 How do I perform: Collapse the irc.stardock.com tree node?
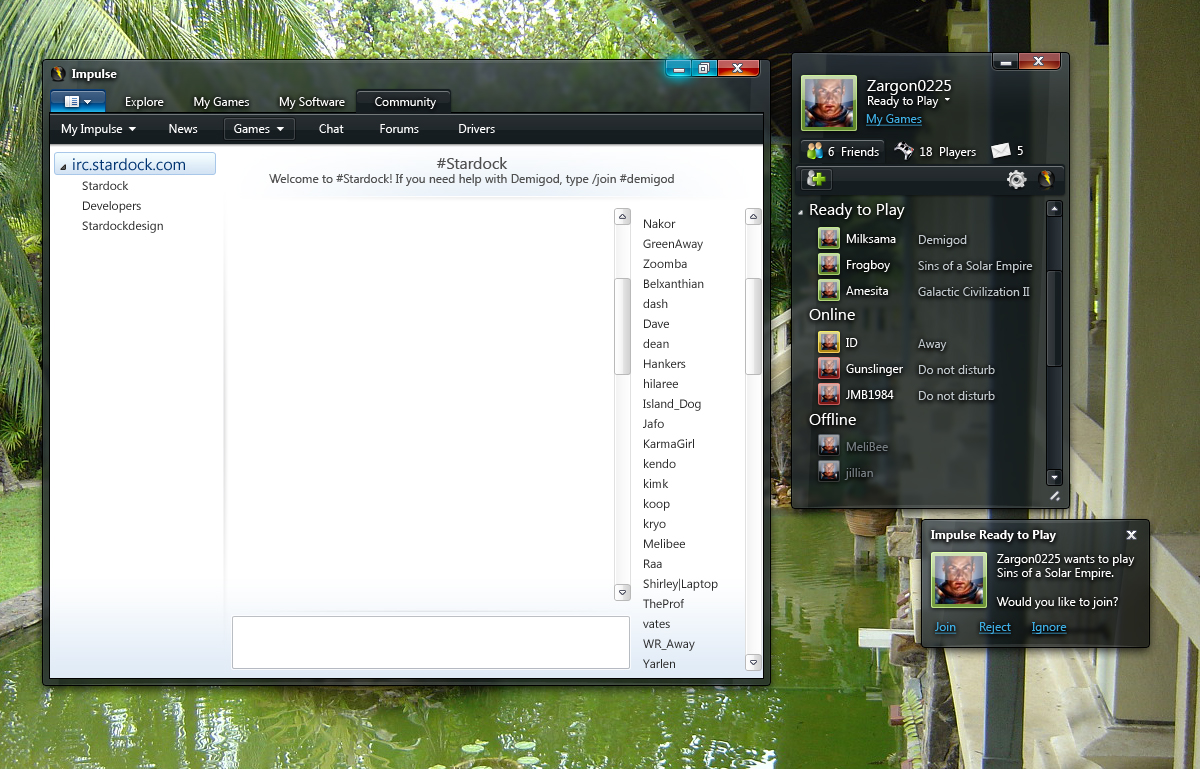click(x=63, y=166)
